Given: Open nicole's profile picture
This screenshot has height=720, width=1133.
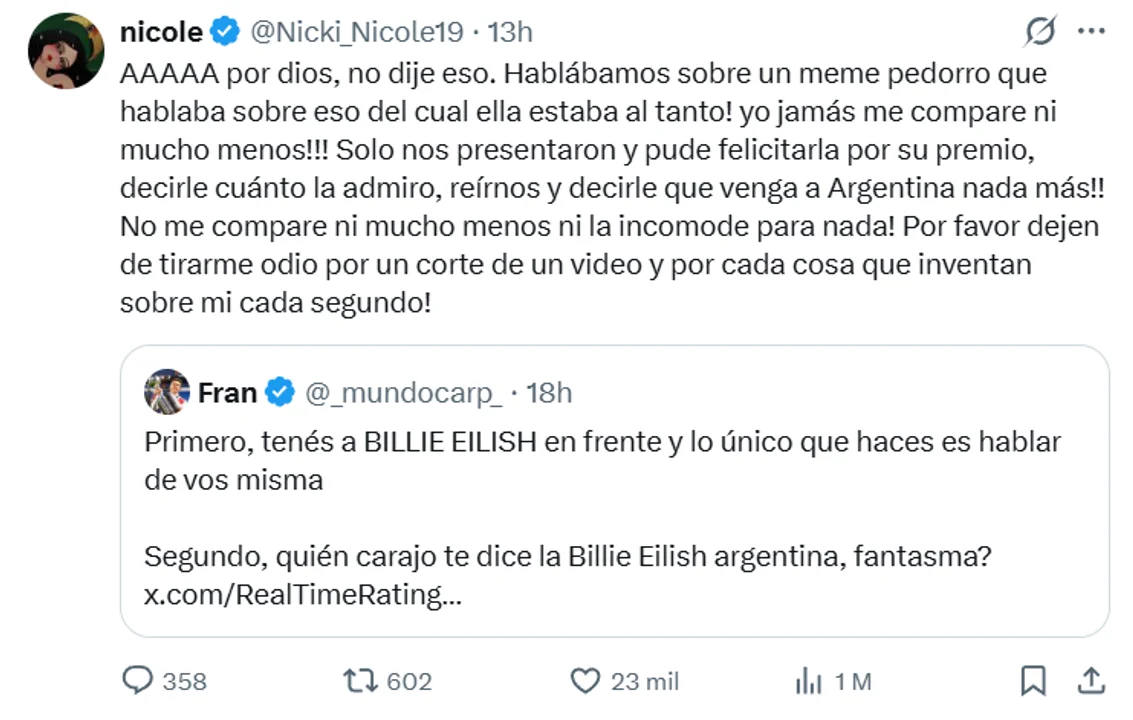Looking at the screenshot, I should [66, 51].
